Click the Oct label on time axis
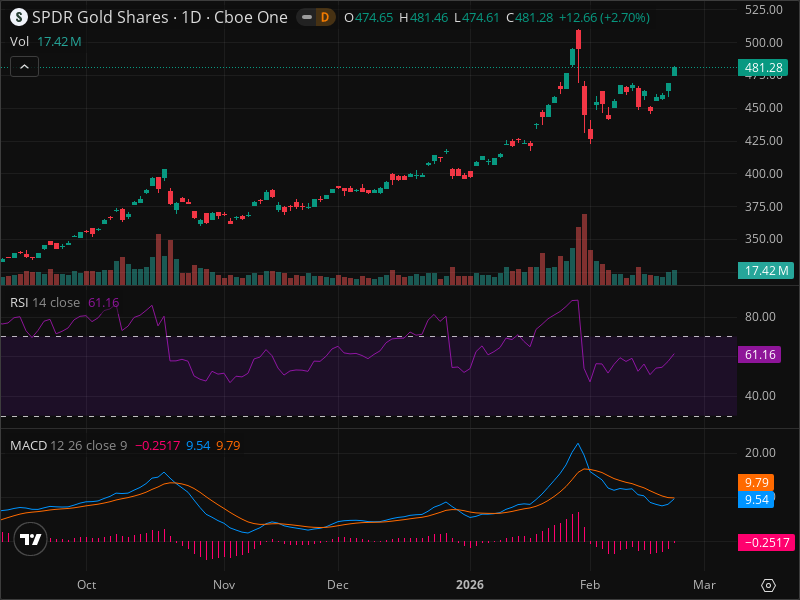800x600 pixels. click(x=86, y=585)
